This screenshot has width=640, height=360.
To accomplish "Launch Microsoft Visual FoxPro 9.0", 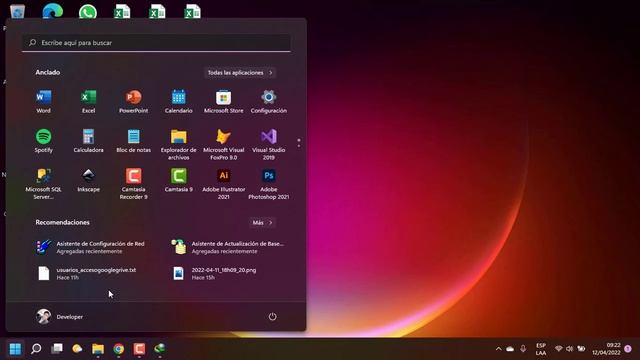I will pos(223,144).
